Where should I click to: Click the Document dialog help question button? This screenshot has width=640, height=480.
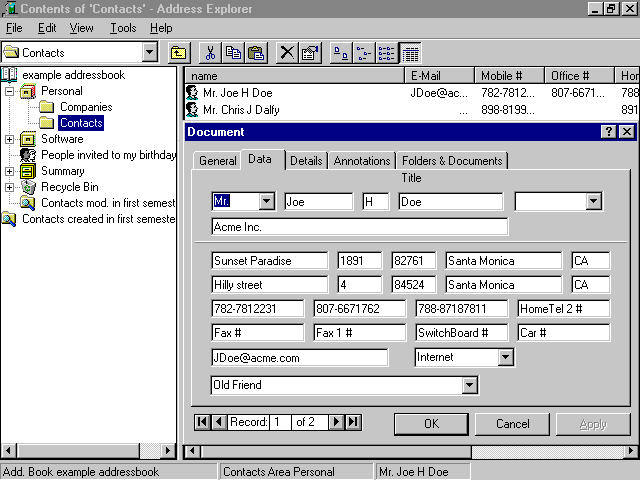609,132
